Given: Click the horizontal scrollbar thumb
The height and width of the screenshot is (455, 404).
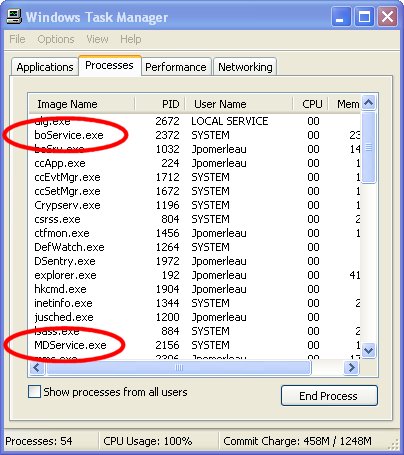Looking at the screenshot, I should click(x=179, y=368).
